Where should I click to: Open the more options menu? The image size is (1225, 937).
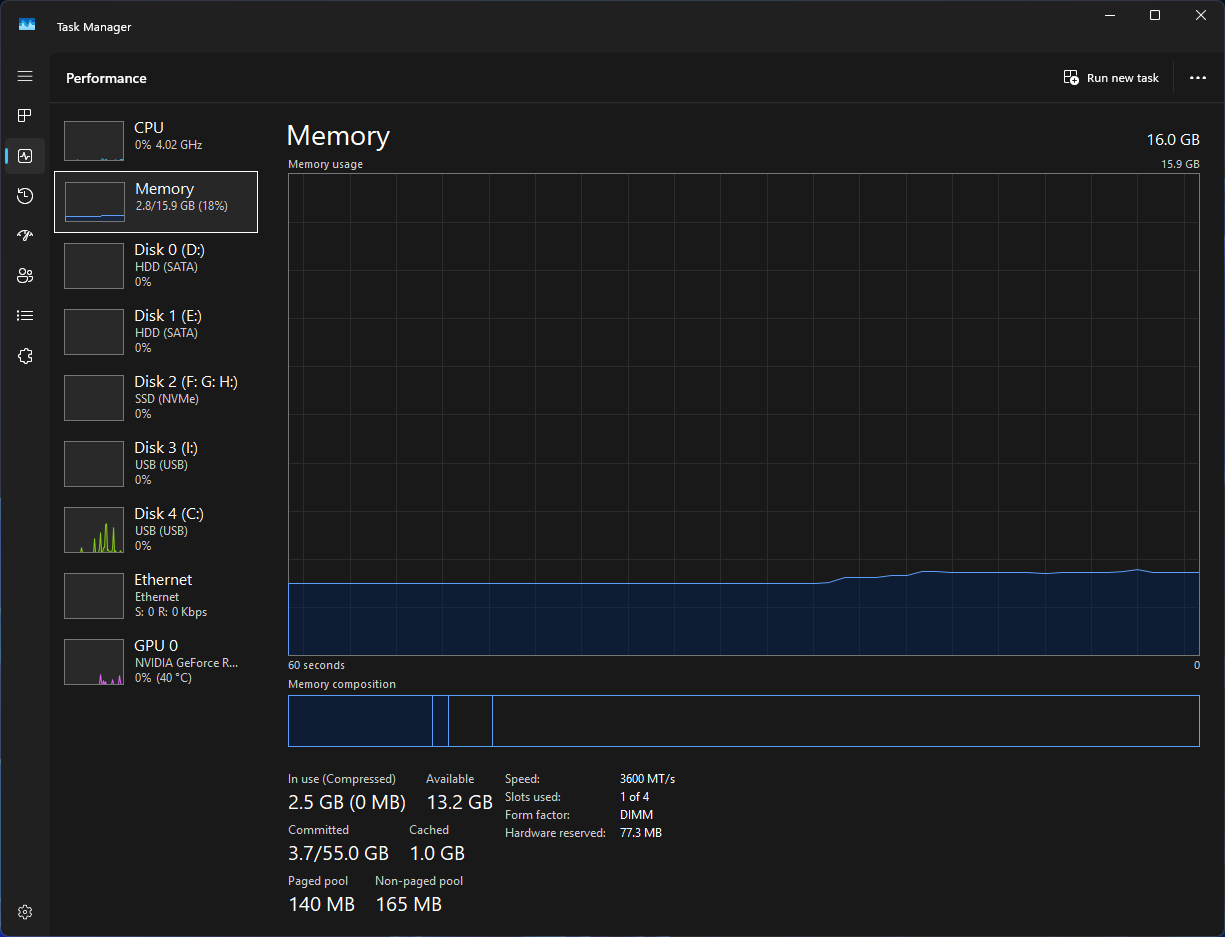(1197, 77)
